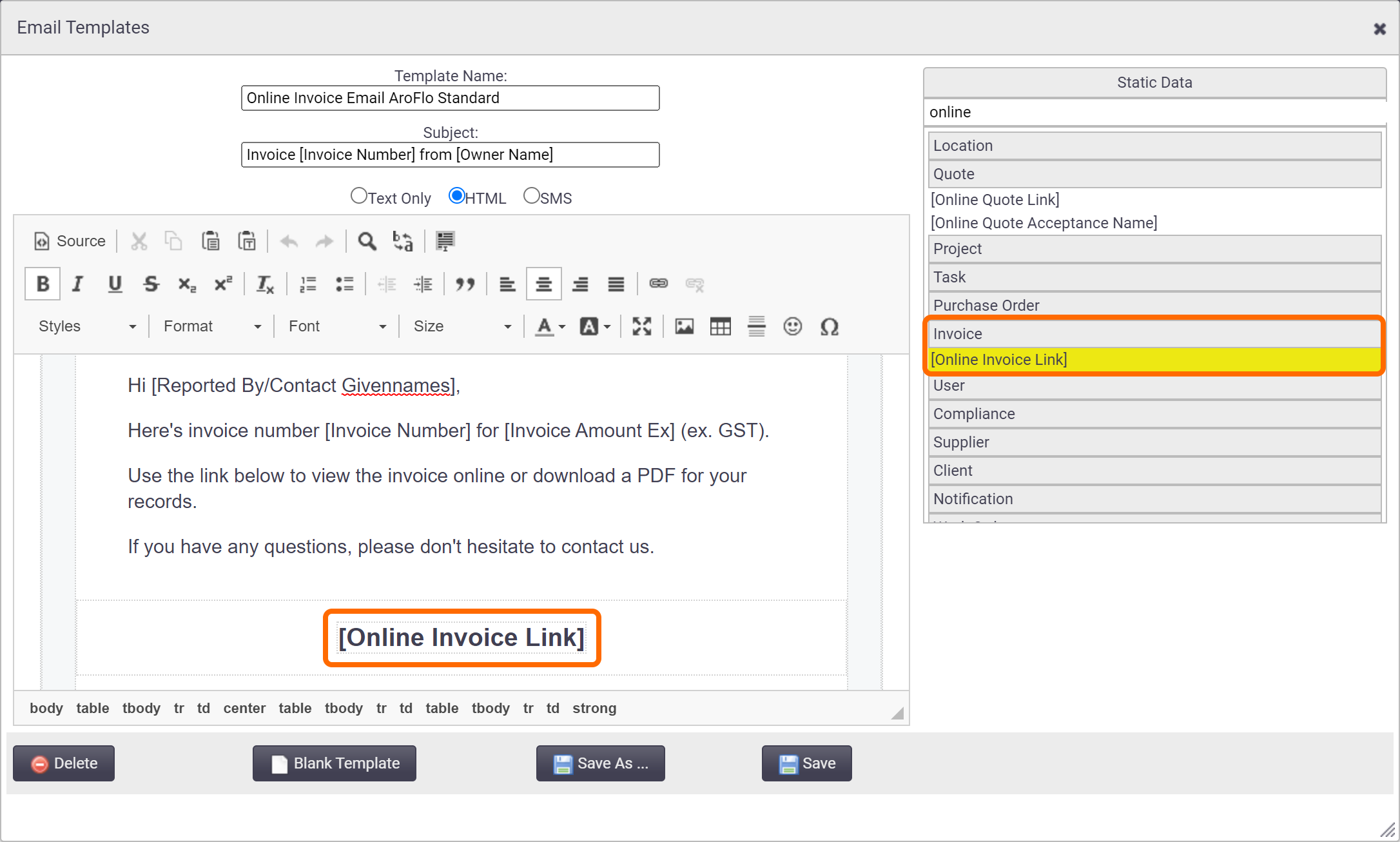
Task: Open the Styles dropdown
Action: [87, 326]
